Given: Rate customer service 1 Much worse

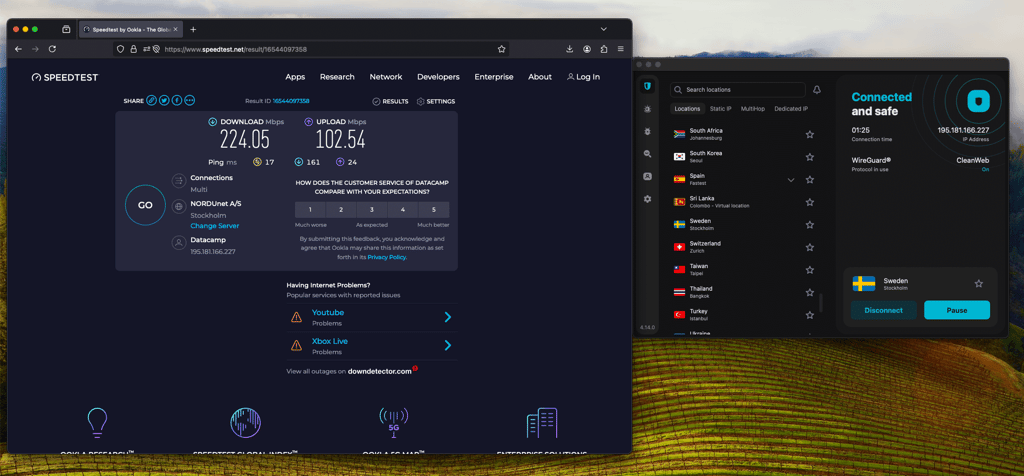Looking at the screenshot, I should (x=310, y=210).
